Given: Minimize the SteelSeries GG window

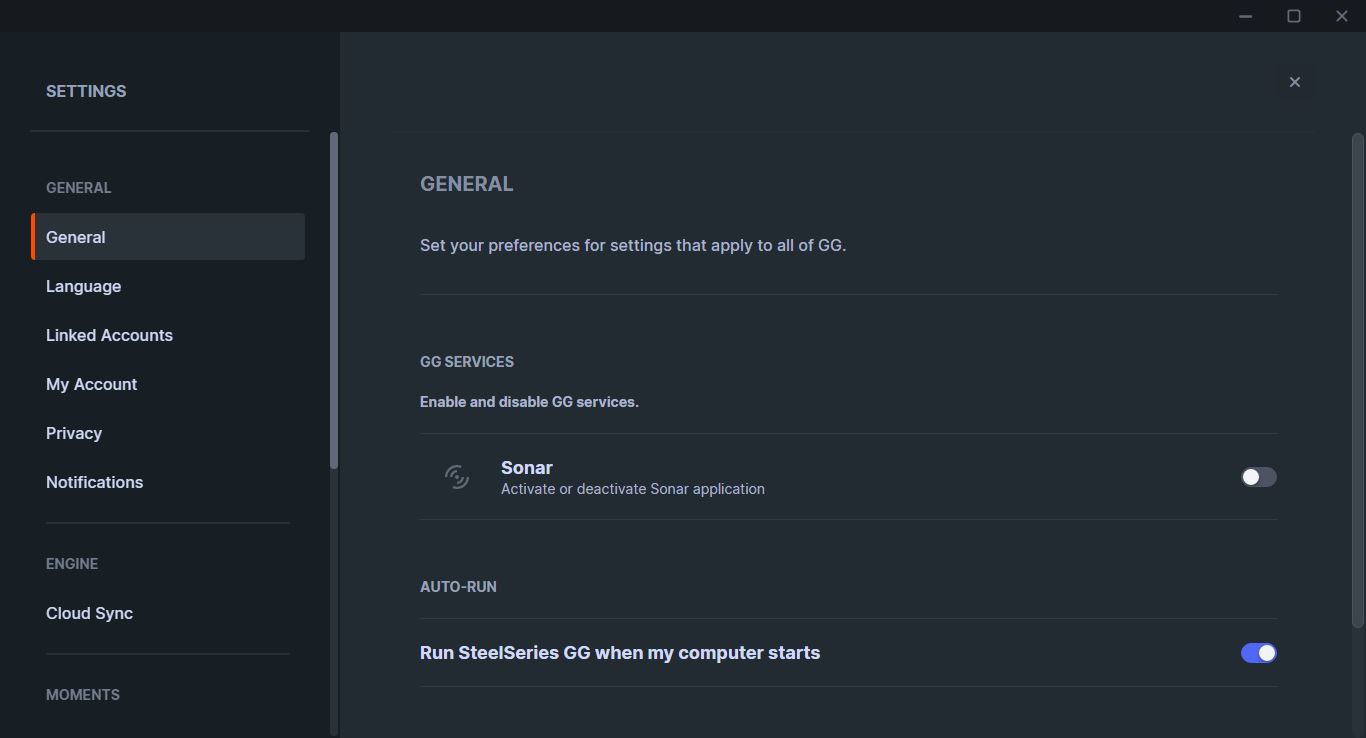Looking at the screenshot, I should tap(1246, 16).
